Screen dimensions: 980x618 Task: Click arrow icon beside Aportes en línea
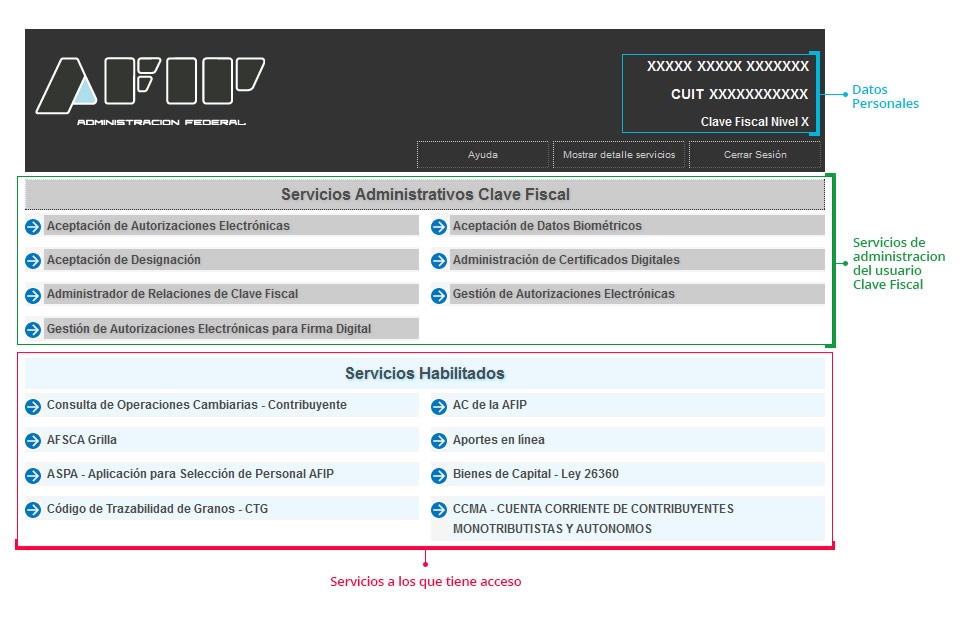tap(439, 441)
